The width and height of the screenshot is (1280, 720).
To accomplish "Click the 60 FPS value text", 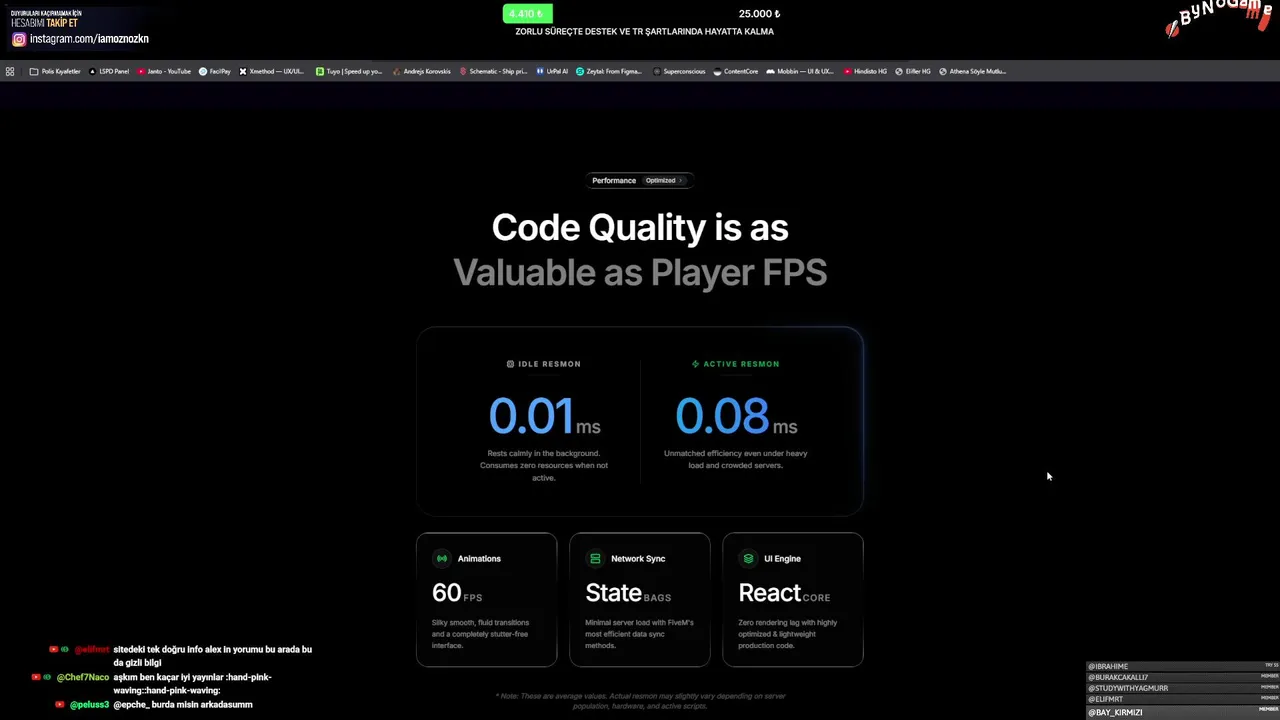I will click(457, 593).
